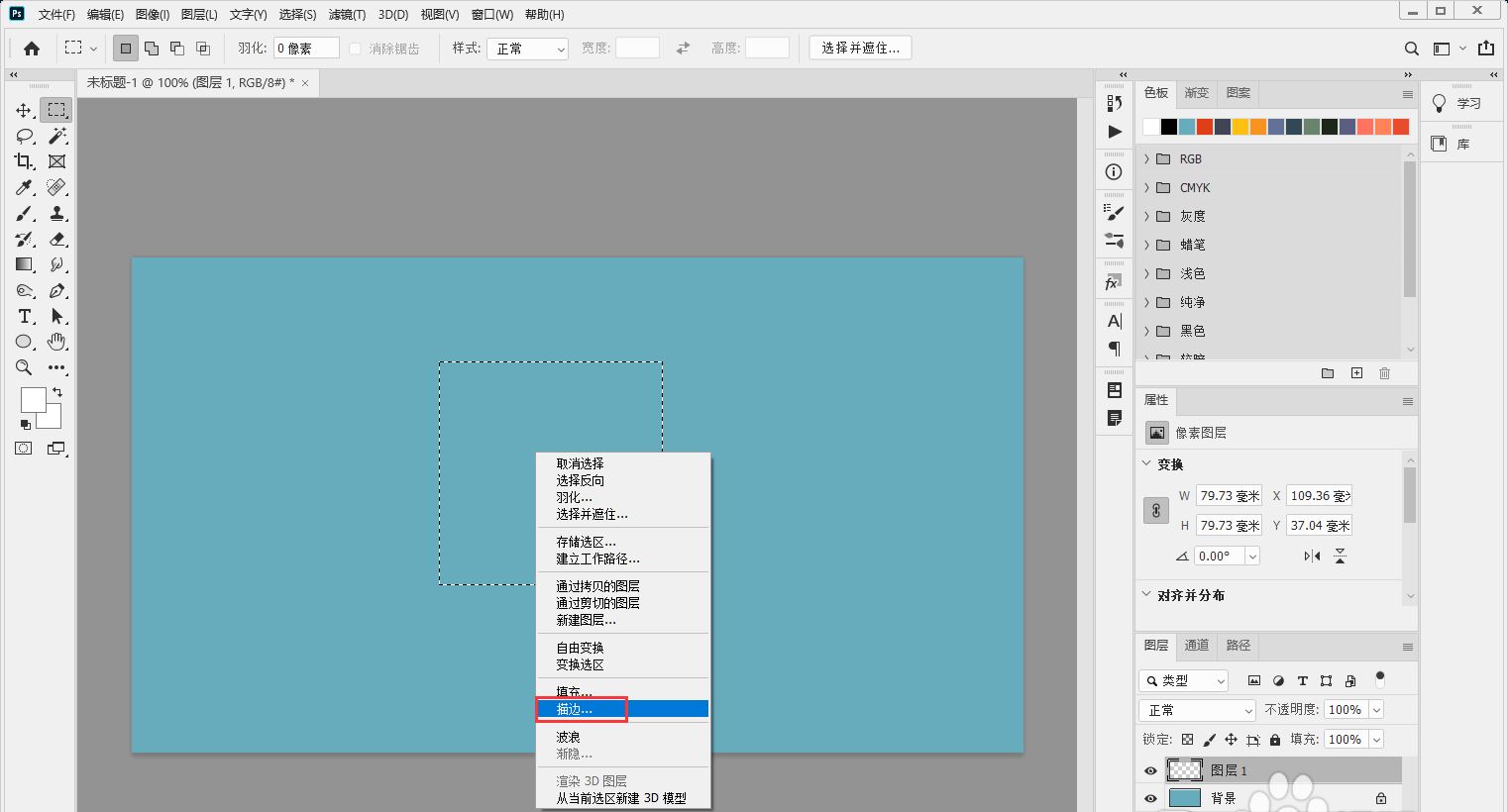
Task: Select the Smudge tool
Action: 56,264
